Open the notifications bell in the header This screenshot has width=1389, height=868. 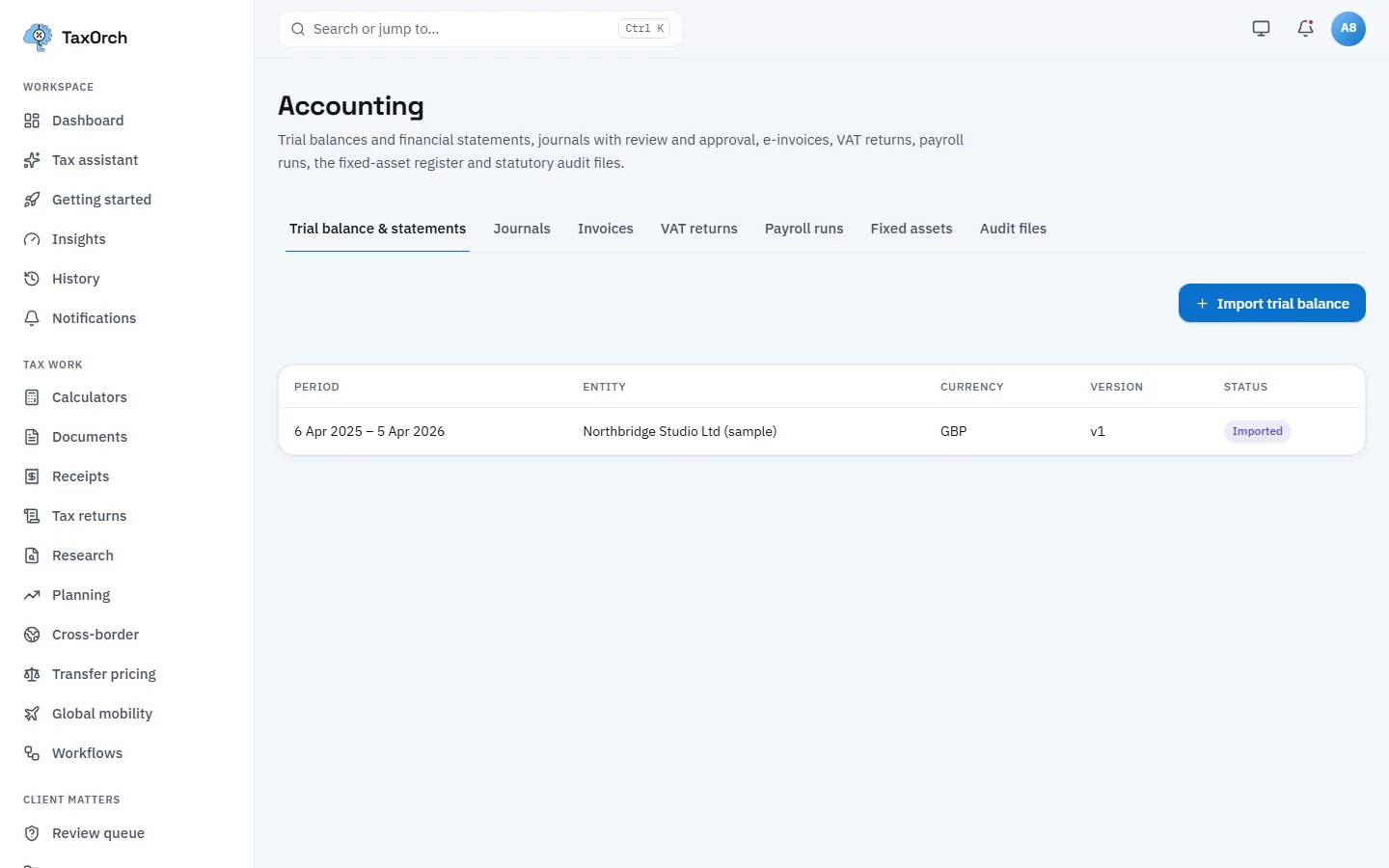pyautogui.click(x=1305, y=29)
